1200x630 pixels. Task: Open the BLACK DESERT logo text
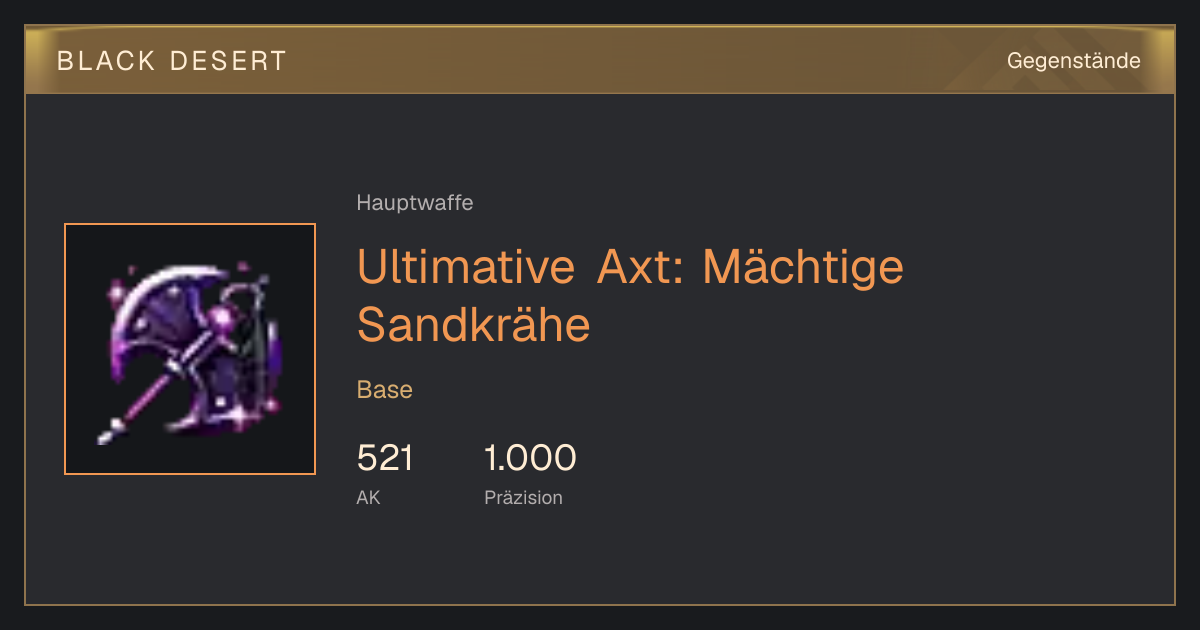[x=172, y=61]
